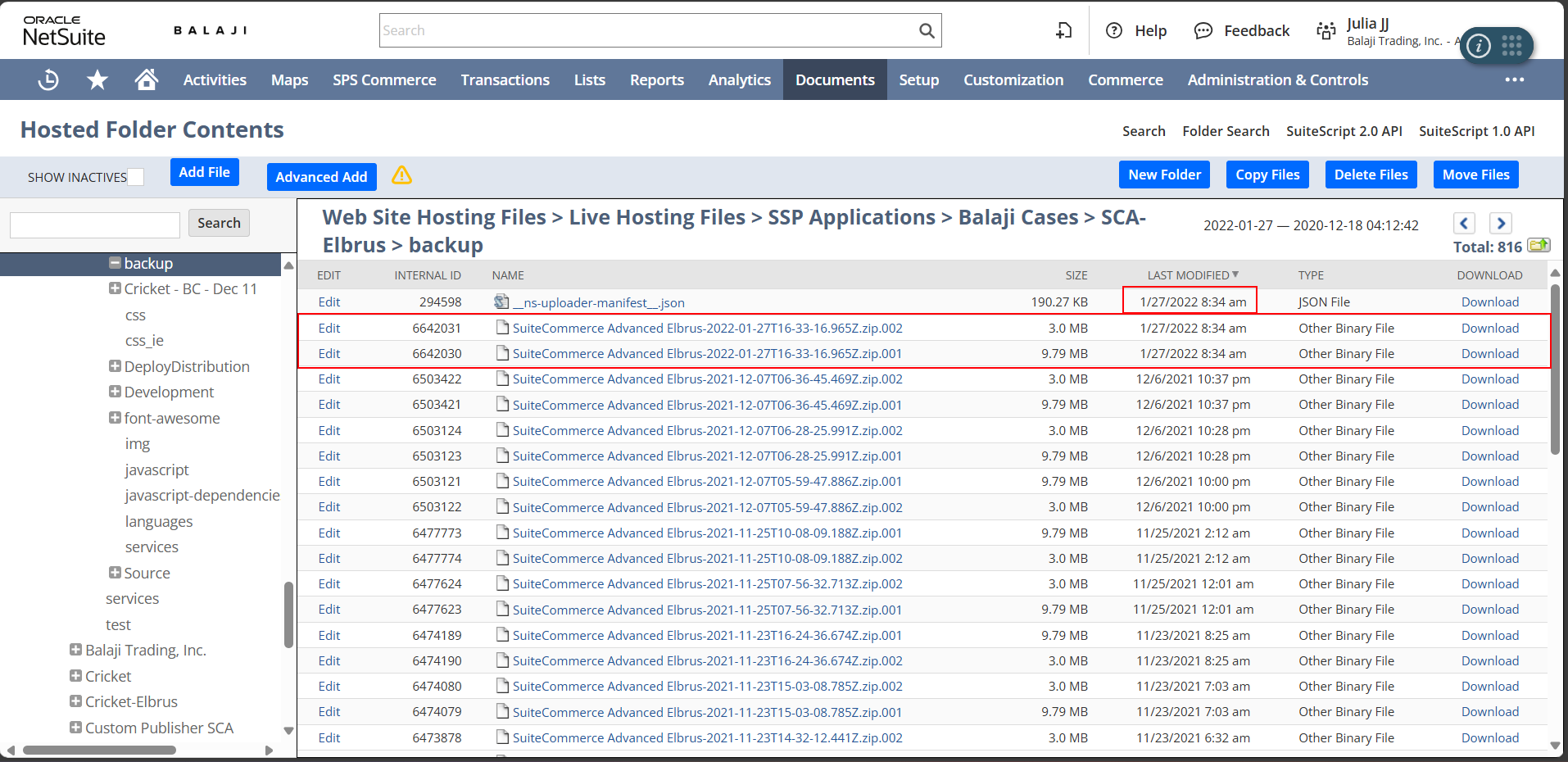Open the Shortcuts star icon
Screen dimensions: 1568x762
coord(97,79)
